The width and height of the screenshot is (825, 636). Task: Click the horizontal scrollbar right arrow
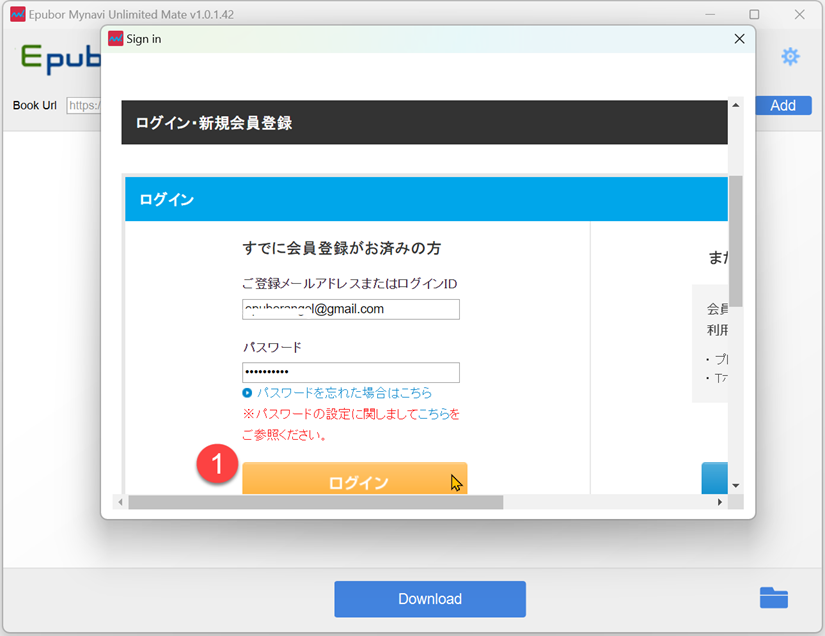pyautogui.click(x=720, y=502)
